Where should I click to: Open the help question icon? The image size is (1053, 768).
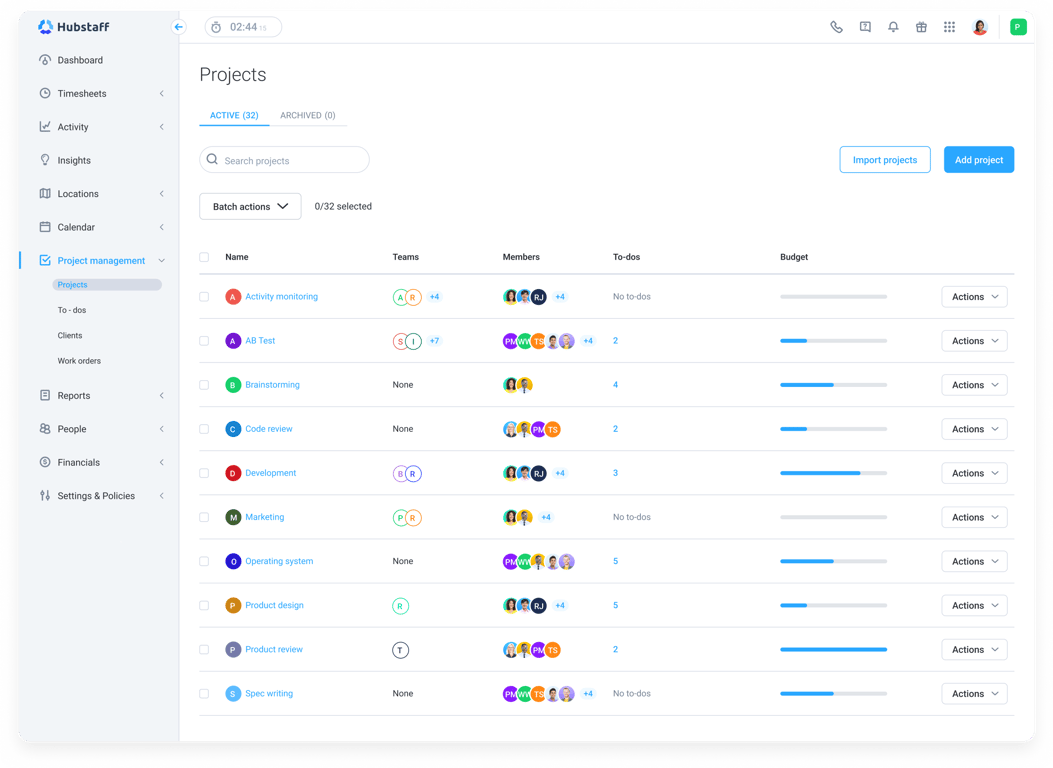coord(865,27)
